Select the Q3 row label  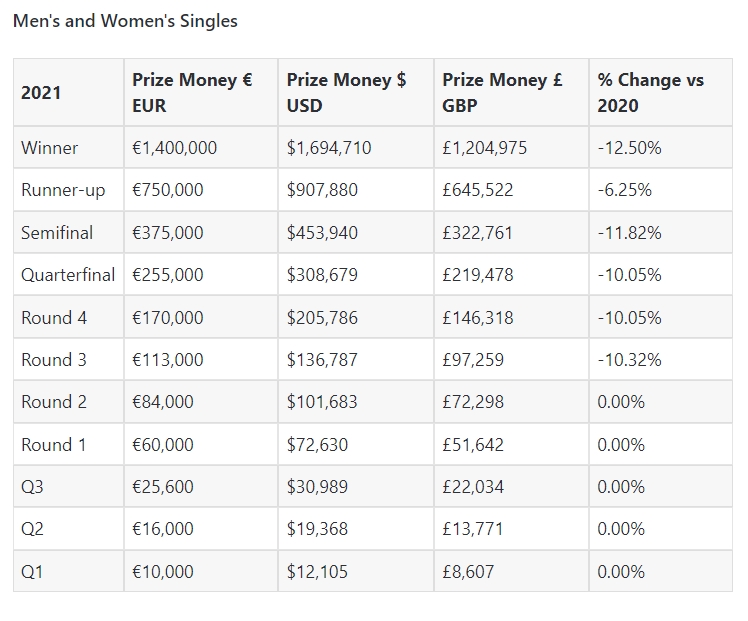pyautogui.click(x=33, y=487)
